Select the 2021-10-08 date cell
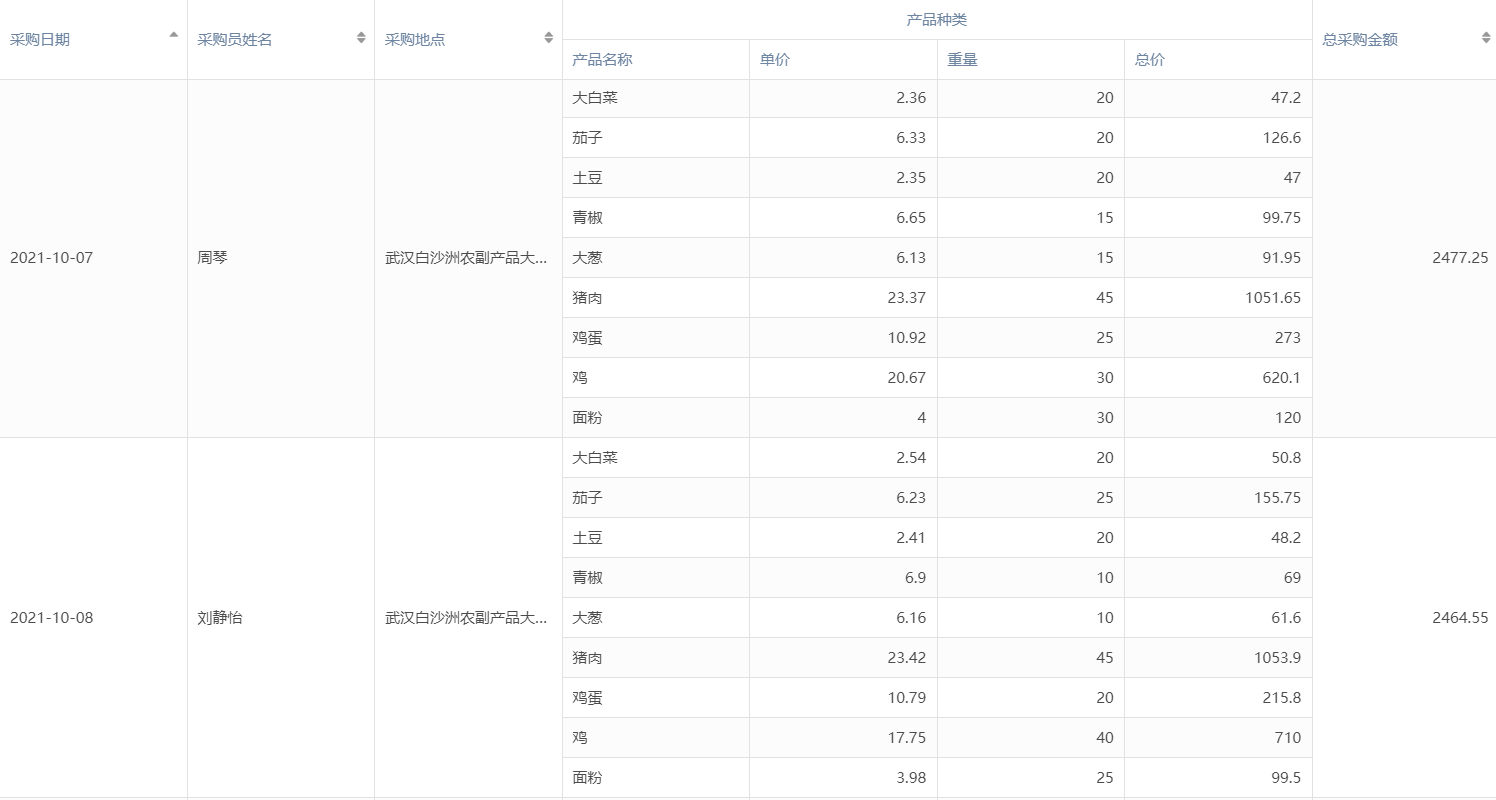Screen dimensions: 1496x800 coord(51,618)
